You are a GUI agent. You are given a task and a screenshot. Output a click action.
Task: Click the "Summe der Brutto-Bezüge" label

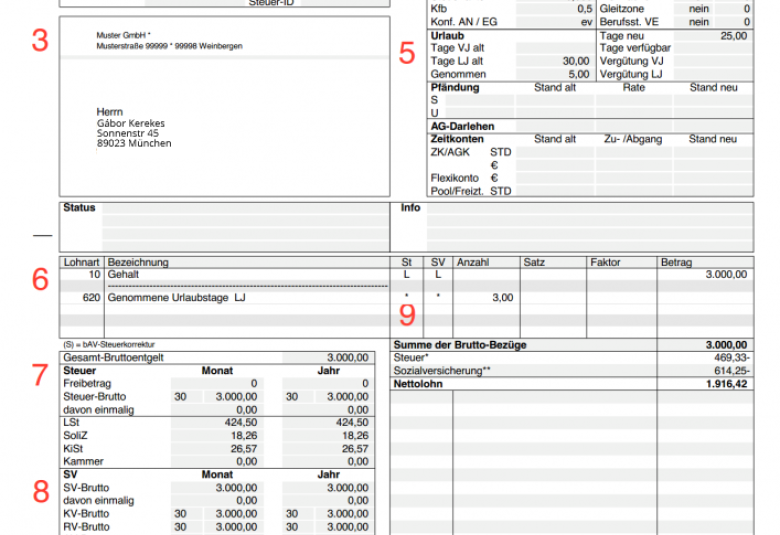[460, 345]
